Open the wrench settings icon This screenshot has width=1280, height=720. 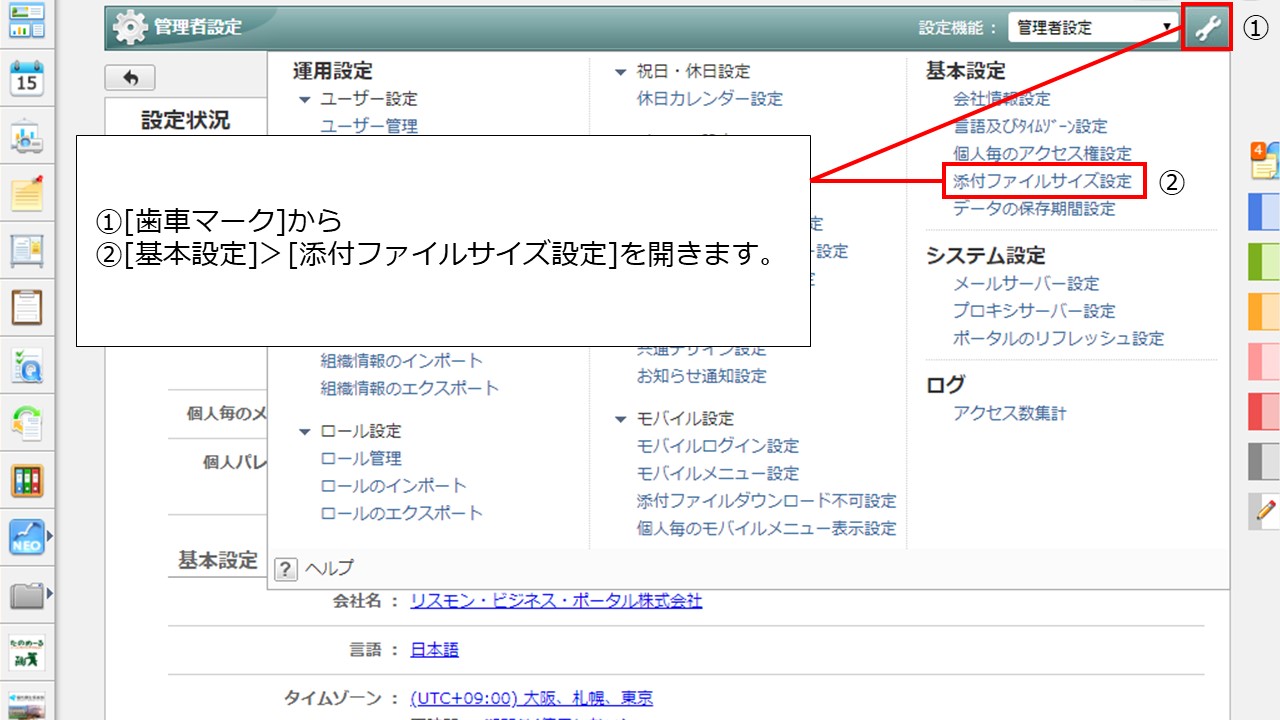[x=1207, y=28]
